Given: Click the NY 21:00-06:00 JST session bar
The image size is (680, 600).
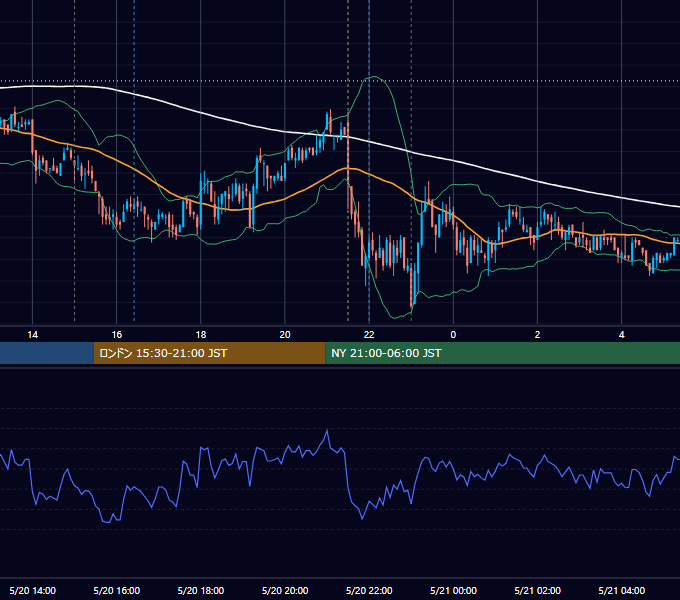Looking at the screenshot, I should tap(503, 353).
